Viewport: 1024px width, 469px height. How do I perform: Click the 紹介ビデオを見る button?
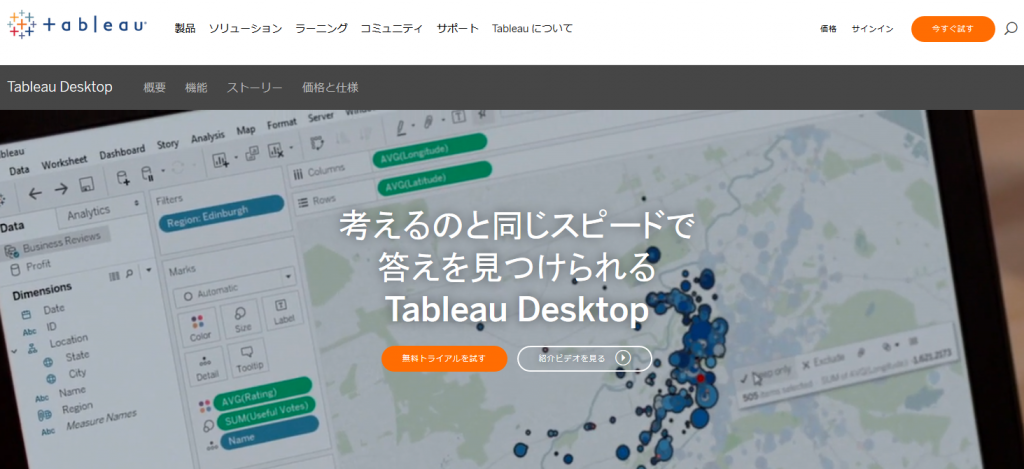click(584, 359)
